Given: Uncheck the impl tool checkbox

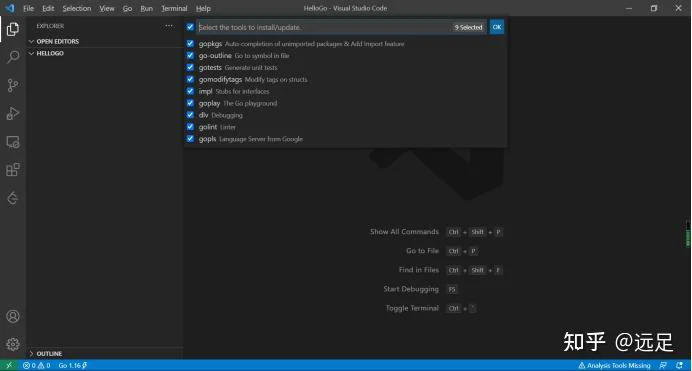Looking at the screenshot, I should click(x=190, y=91).
